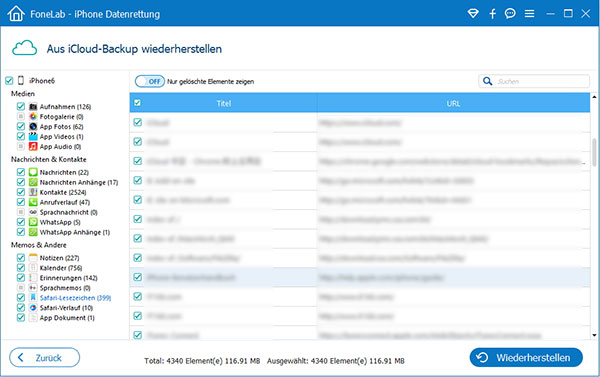Image resolution: width=600 pixels, height=377 pixels.
Task: Uncheck the Erinnerungen (142) checkbox
Action: coord(21,277)
